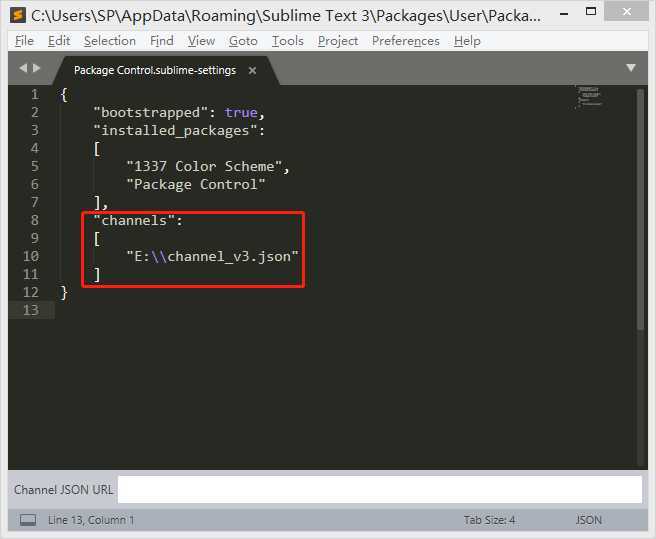
Task: Maximize the Sublime Text window
Action: click(591, 11)
